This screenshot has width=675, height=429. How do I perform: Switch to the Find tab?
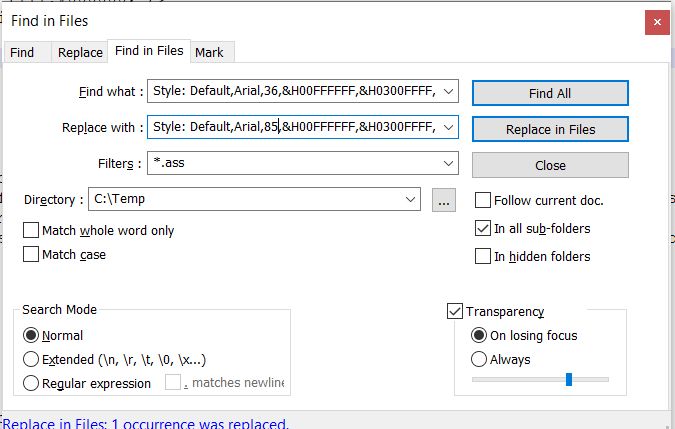(22, 53)
